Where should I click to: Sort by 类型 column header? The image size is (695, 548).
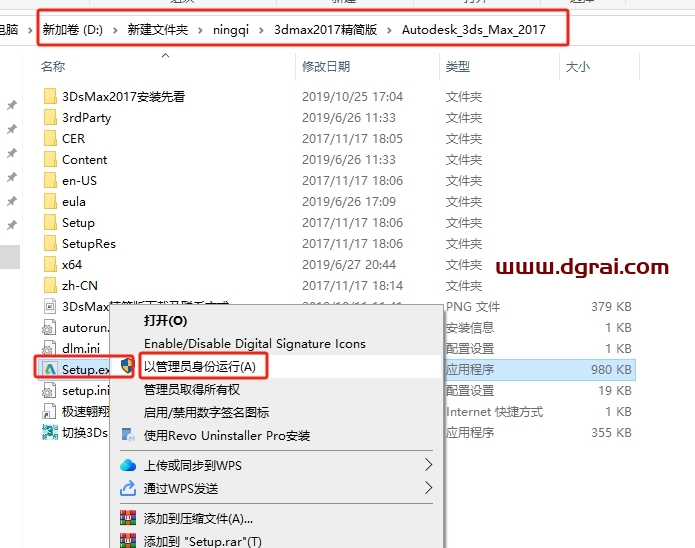[x=457, y=67]
